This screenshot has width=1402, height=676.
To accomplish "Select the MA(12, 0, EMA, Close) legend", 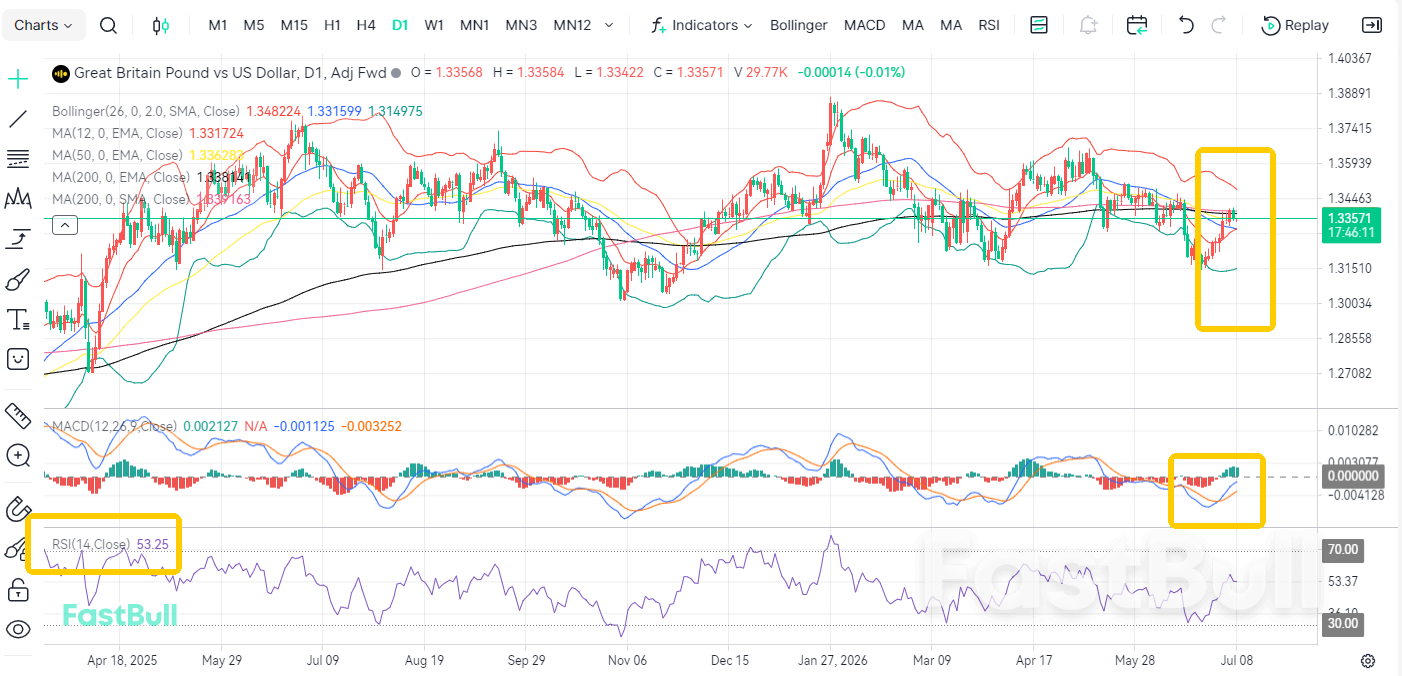I will pyautogui.click(x=117, y=133).
